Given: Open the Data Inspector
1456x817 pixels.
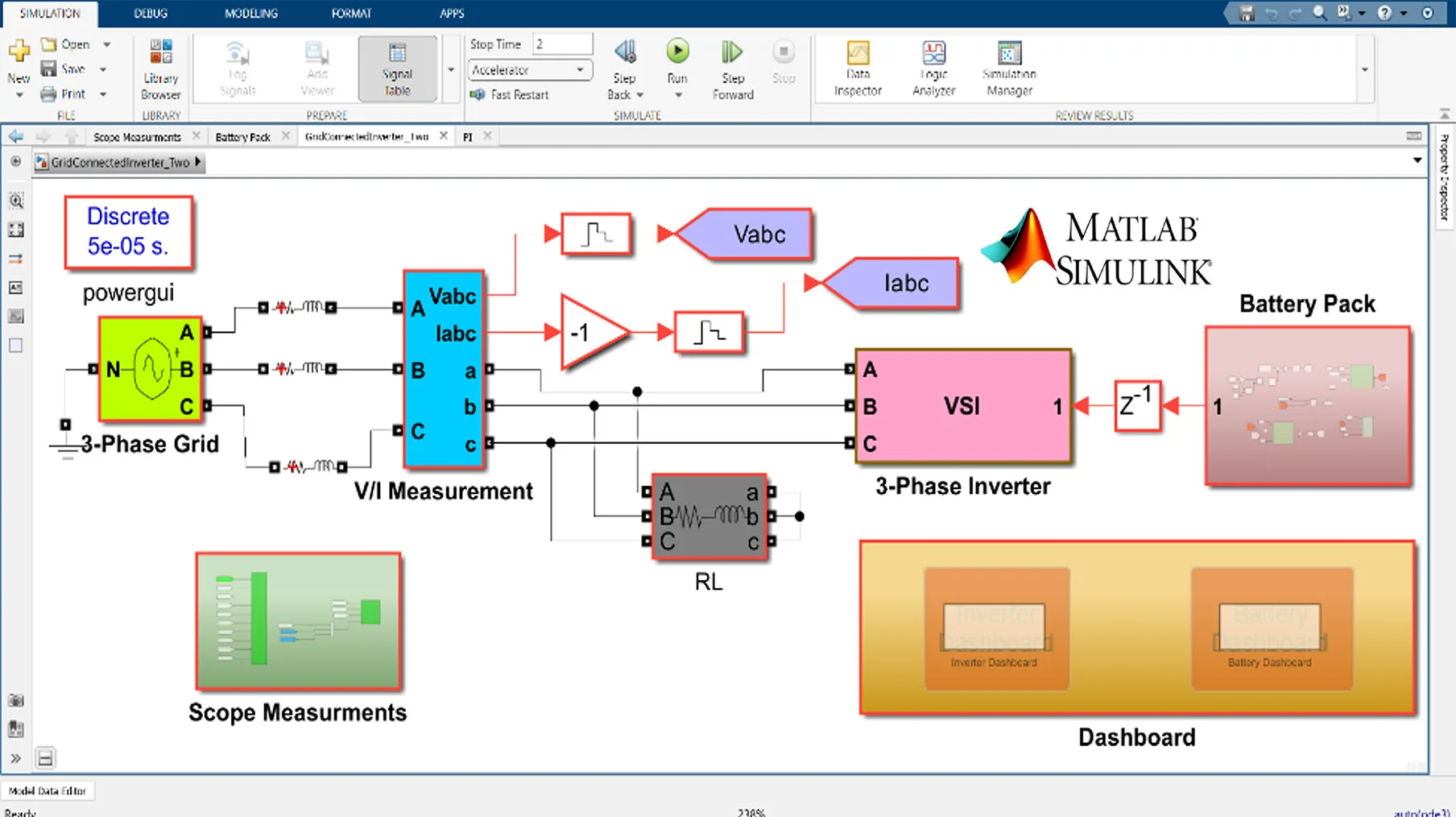Looking at the screenshot, I should click(x=858, y=69).
